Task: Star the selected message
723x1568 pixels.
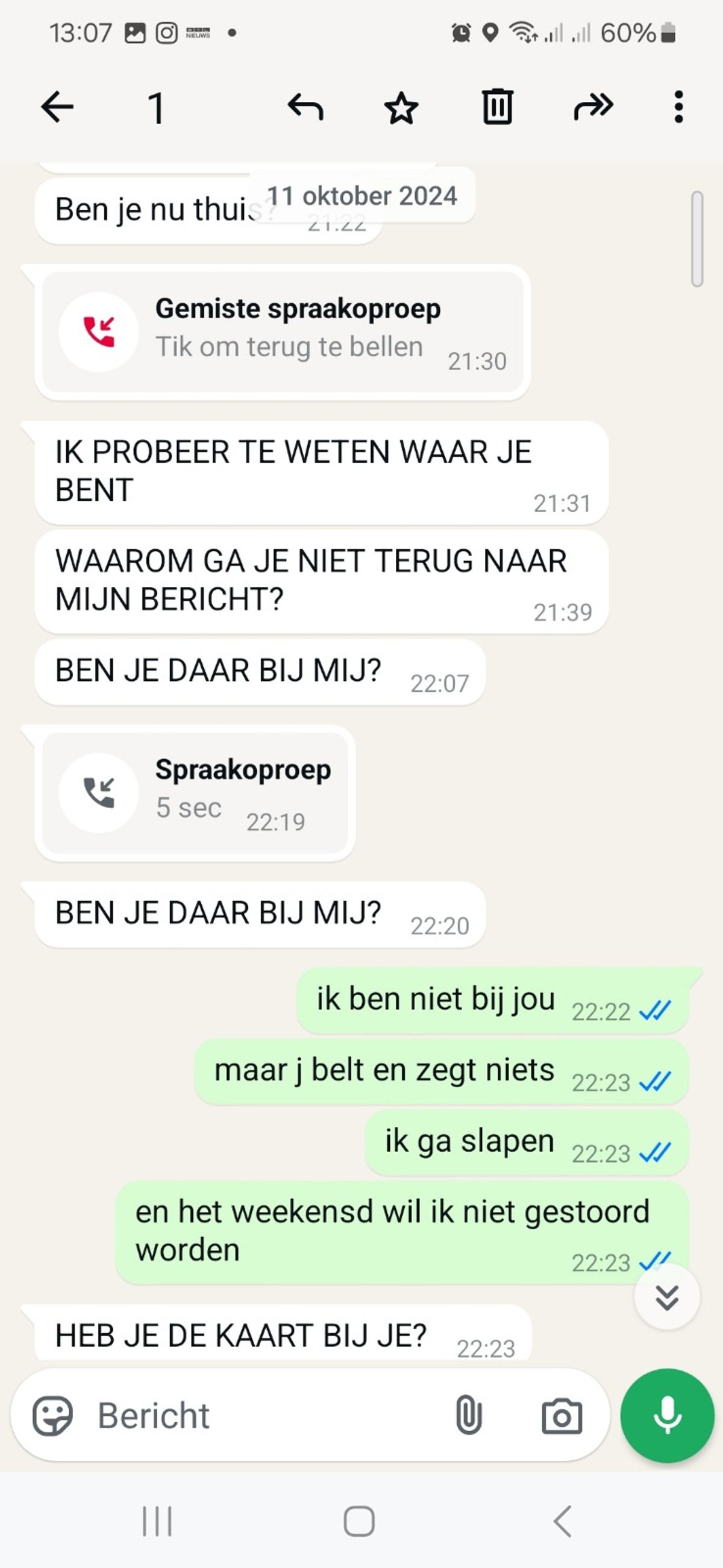Action: [401, 108]
